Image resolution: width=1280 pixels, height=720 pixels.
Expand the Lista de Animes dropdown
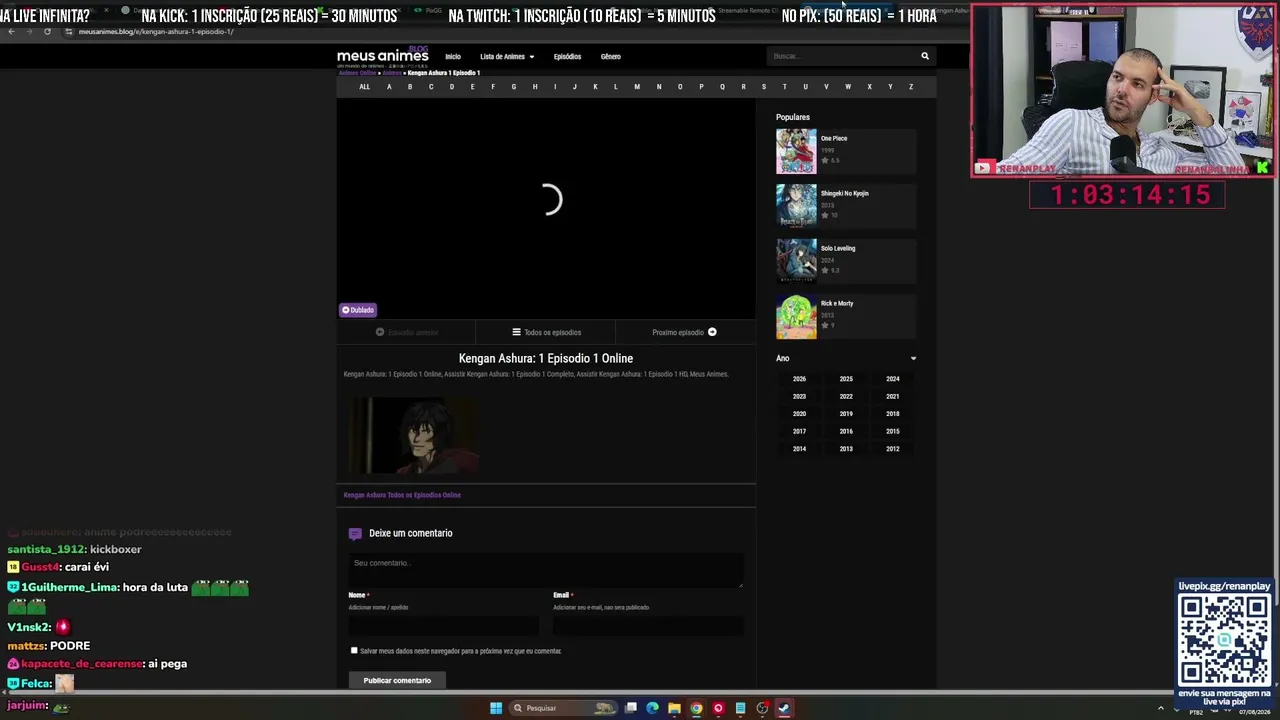(507, 57)
